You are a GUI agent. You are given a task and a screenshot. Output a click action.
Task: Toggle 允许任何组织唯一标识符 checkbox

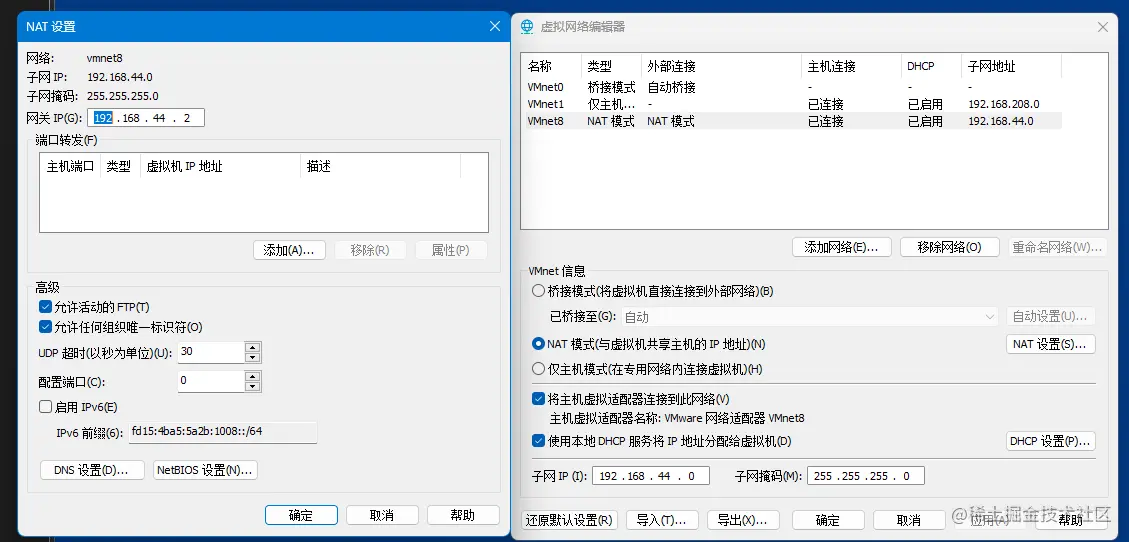[x=45, y=327]
